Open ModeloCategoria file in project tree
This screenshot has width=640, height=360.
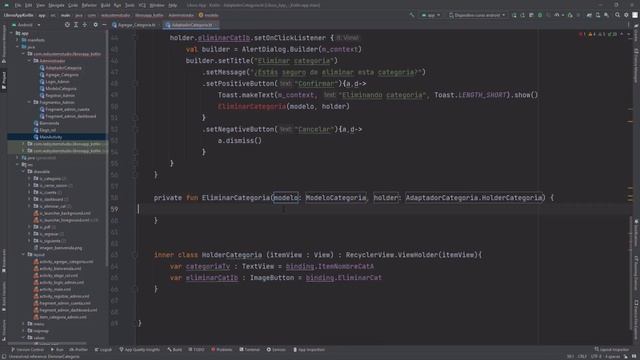(x=58, y=89)
